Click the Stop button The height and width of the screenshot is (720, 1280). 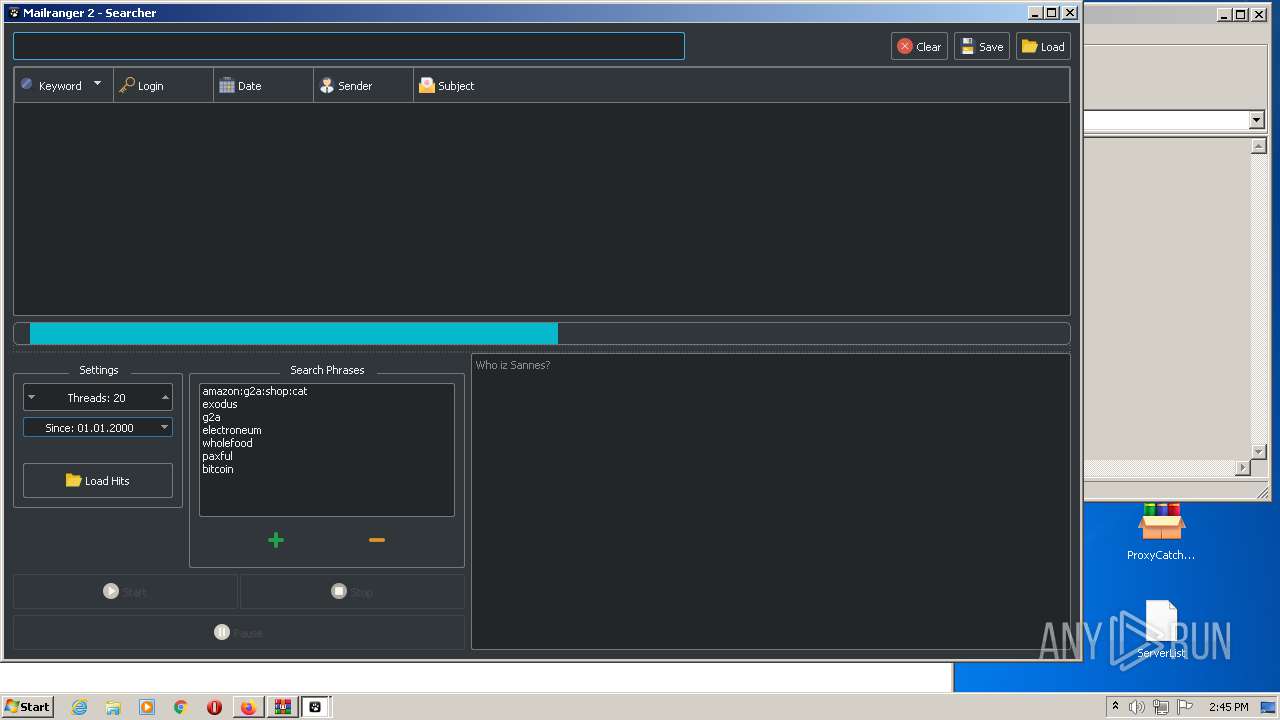pos(352,592)
